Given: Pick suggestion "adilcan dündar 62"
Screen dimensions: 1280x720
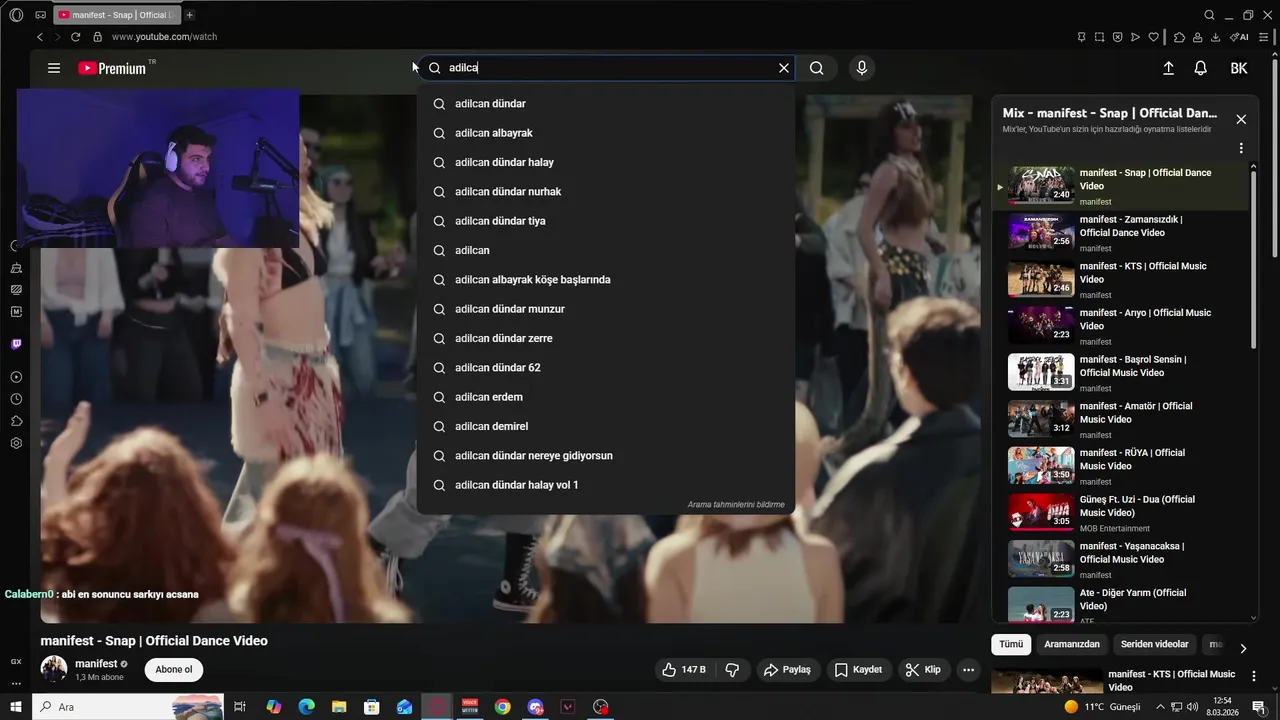Looking at the screenshot, I should click(606, 368).
